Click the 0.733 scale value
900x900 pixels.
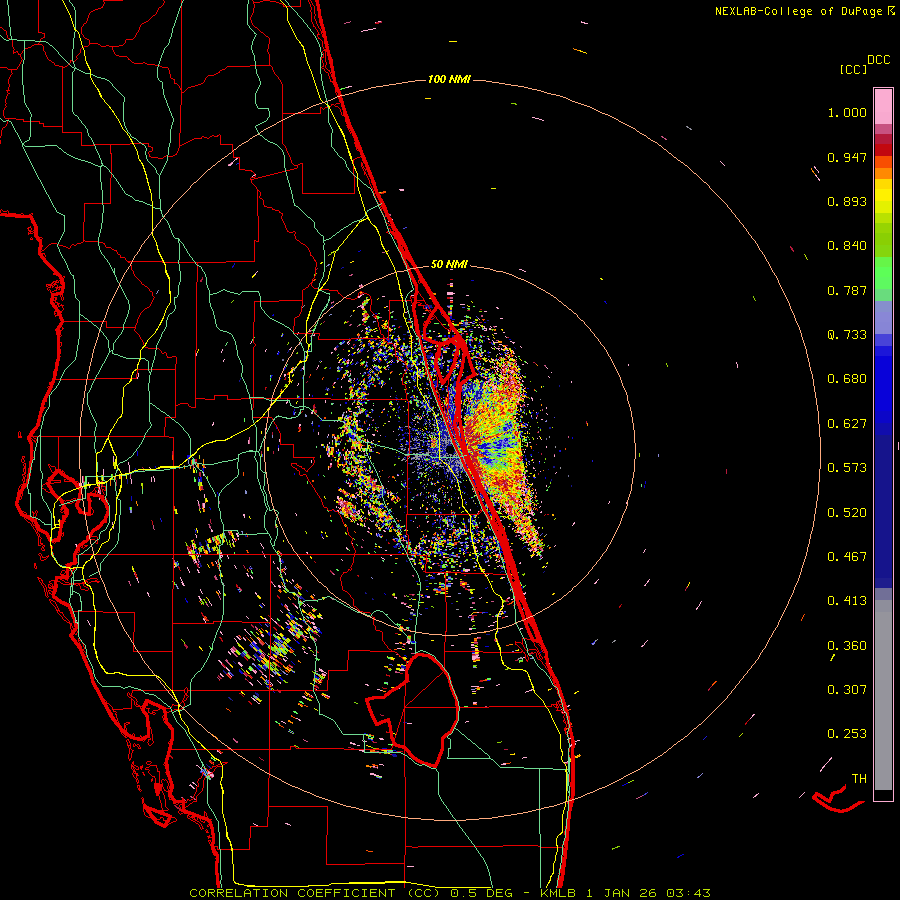point(847,335)
